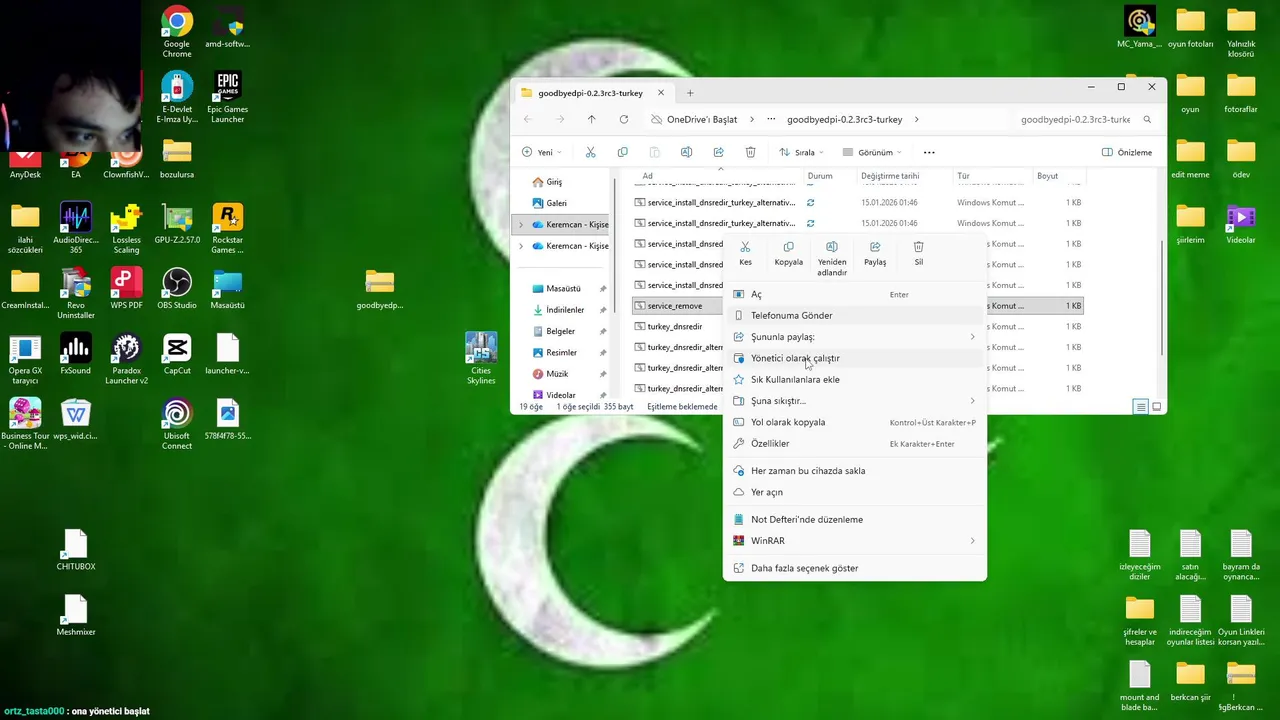The width and height of the screenshot is (1280, 720).
Task: Expand the Şuna sıkıştır submenu
Action: coord(854,400)
